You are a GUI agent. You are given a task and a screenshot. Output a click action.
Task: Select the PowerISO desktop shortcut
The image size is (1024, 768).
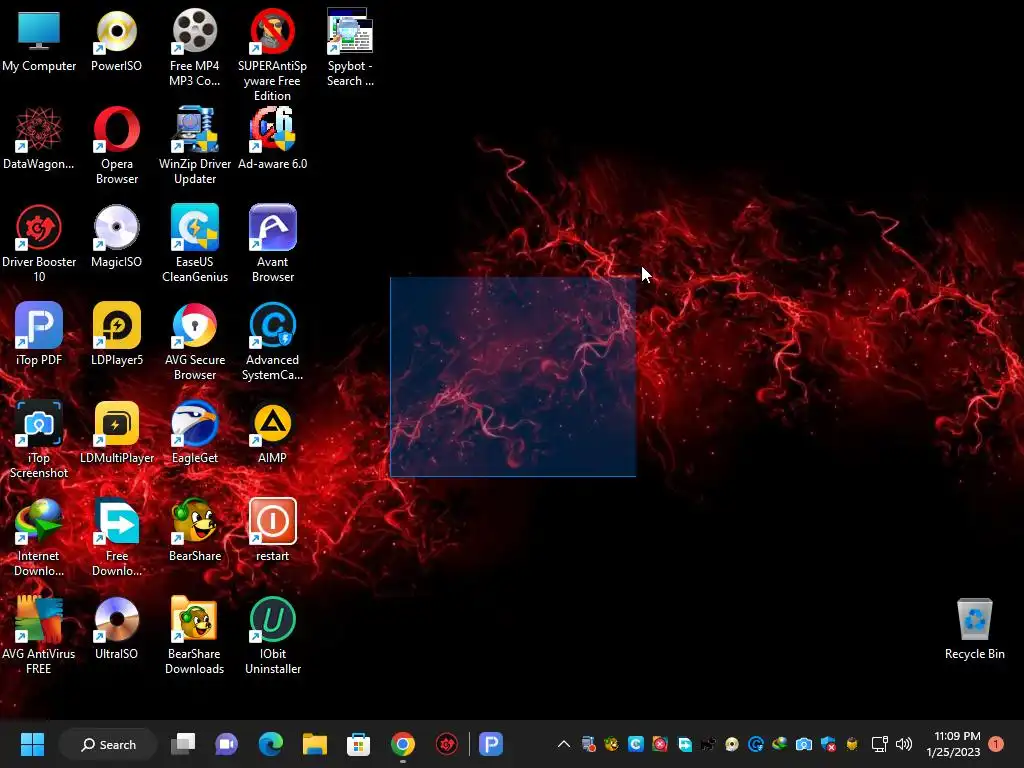pyautogui.click(x=116, y=40)
